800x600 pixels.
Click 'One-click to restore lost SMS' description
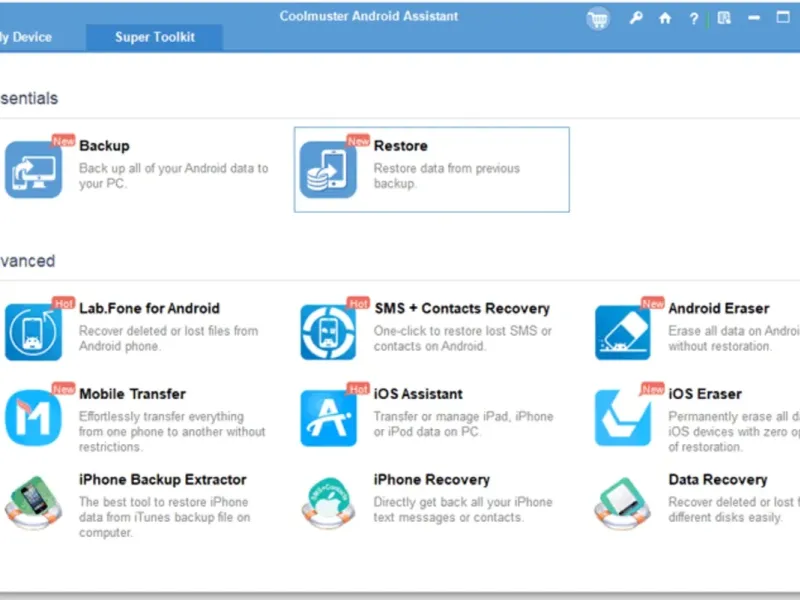click(x=462, y=338)
